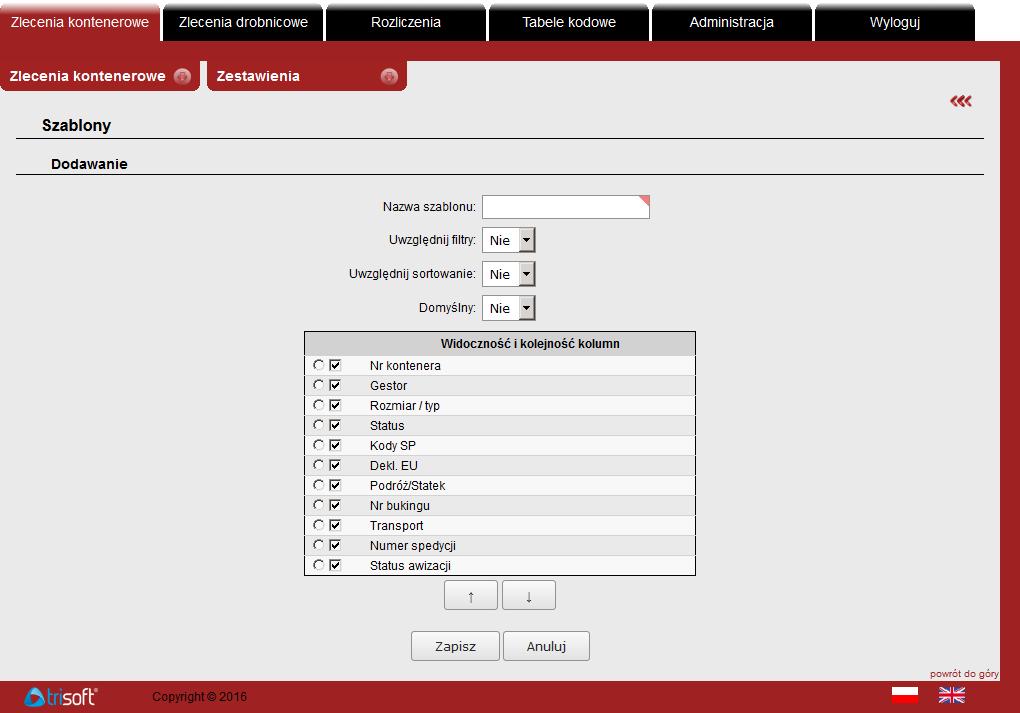Click the Nr kontenera column label

[405, 366]
